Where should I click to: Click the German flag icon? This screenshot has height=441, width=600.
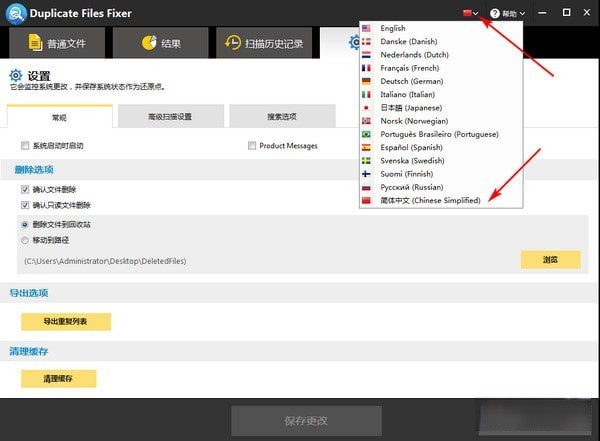[x=366, y=81]
